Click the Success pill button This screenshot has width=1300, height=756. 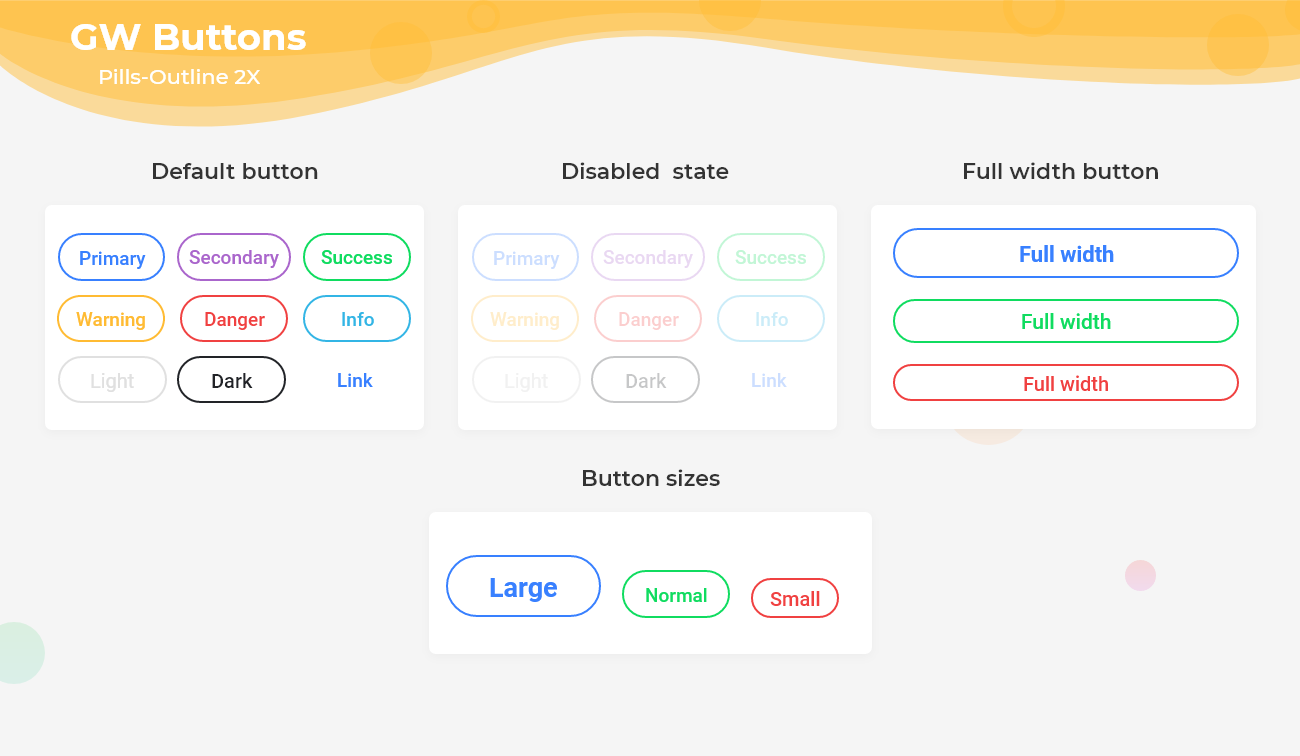[357, 257]
